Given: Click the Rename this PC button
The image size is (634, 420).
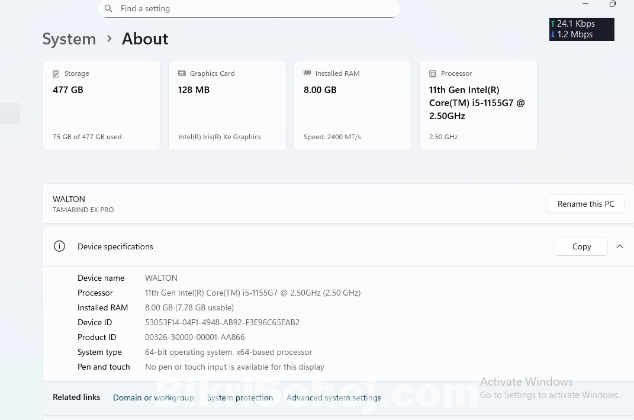Looking at the screenshot, I should click(585, 204).
